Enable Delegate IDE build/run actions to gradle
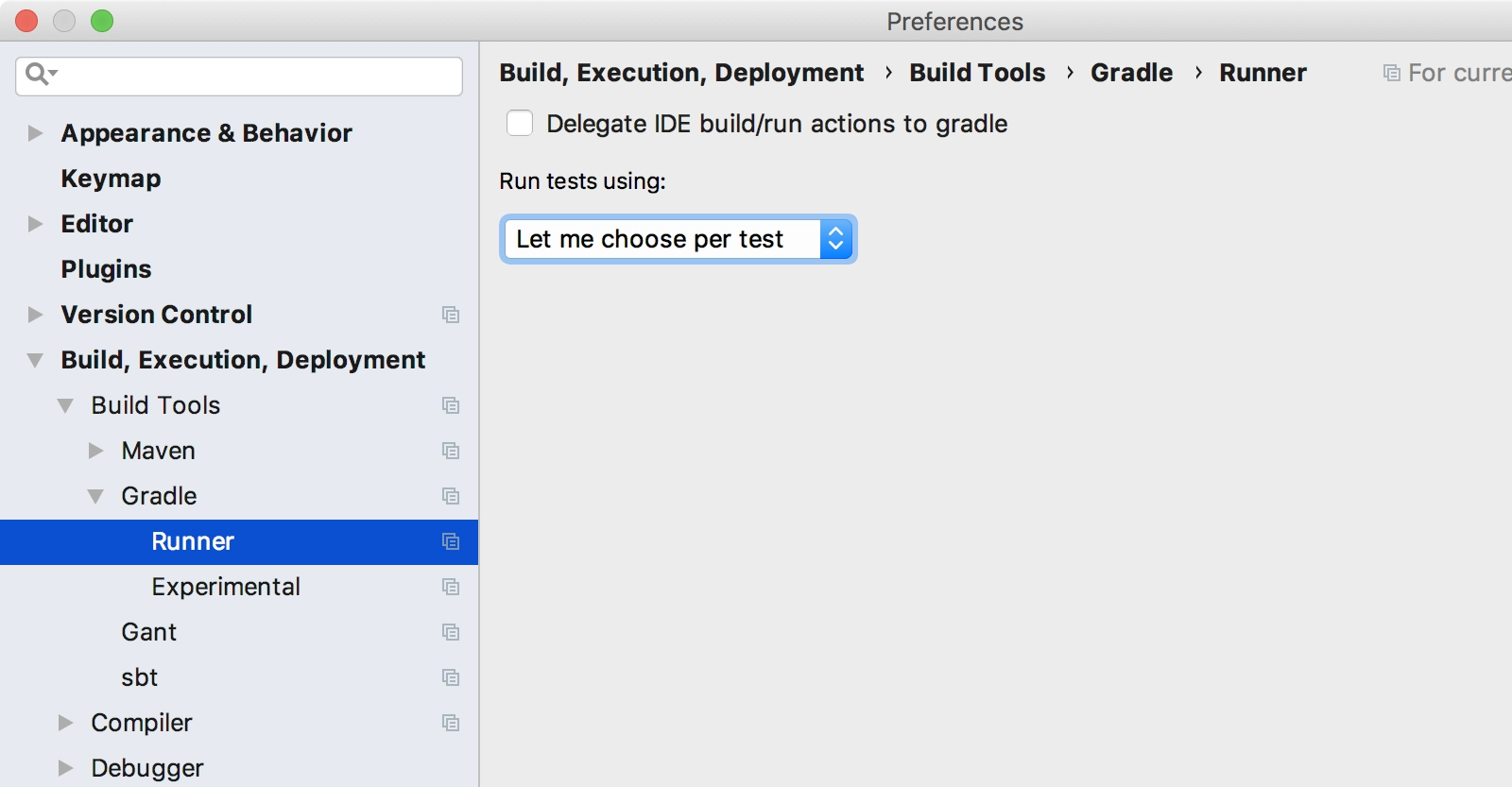Screen dimensions: 1512x787 [x=520, y=123]
